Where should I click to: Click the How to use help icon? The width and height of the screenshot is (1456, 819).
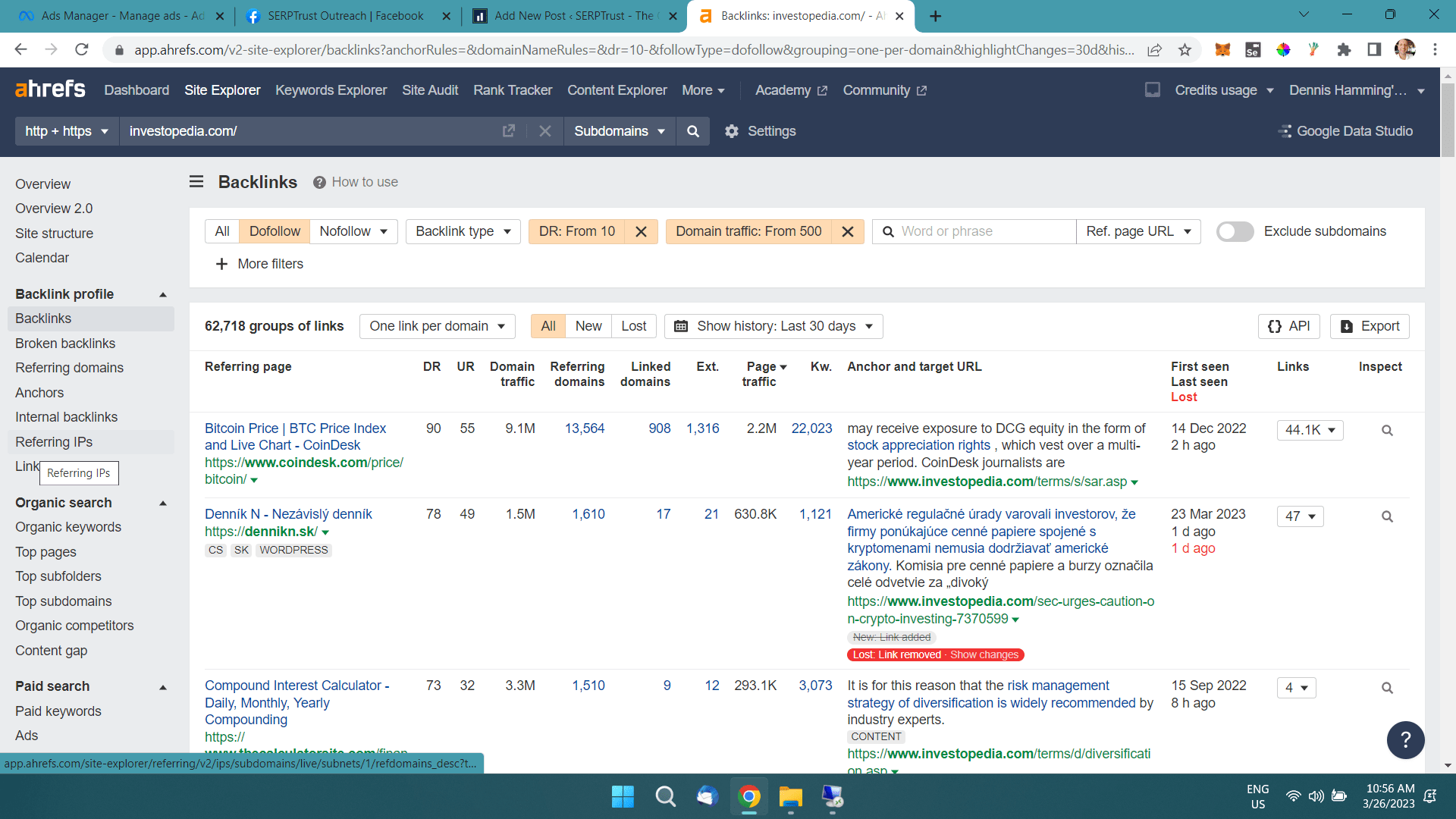click(x=319, y=182)
